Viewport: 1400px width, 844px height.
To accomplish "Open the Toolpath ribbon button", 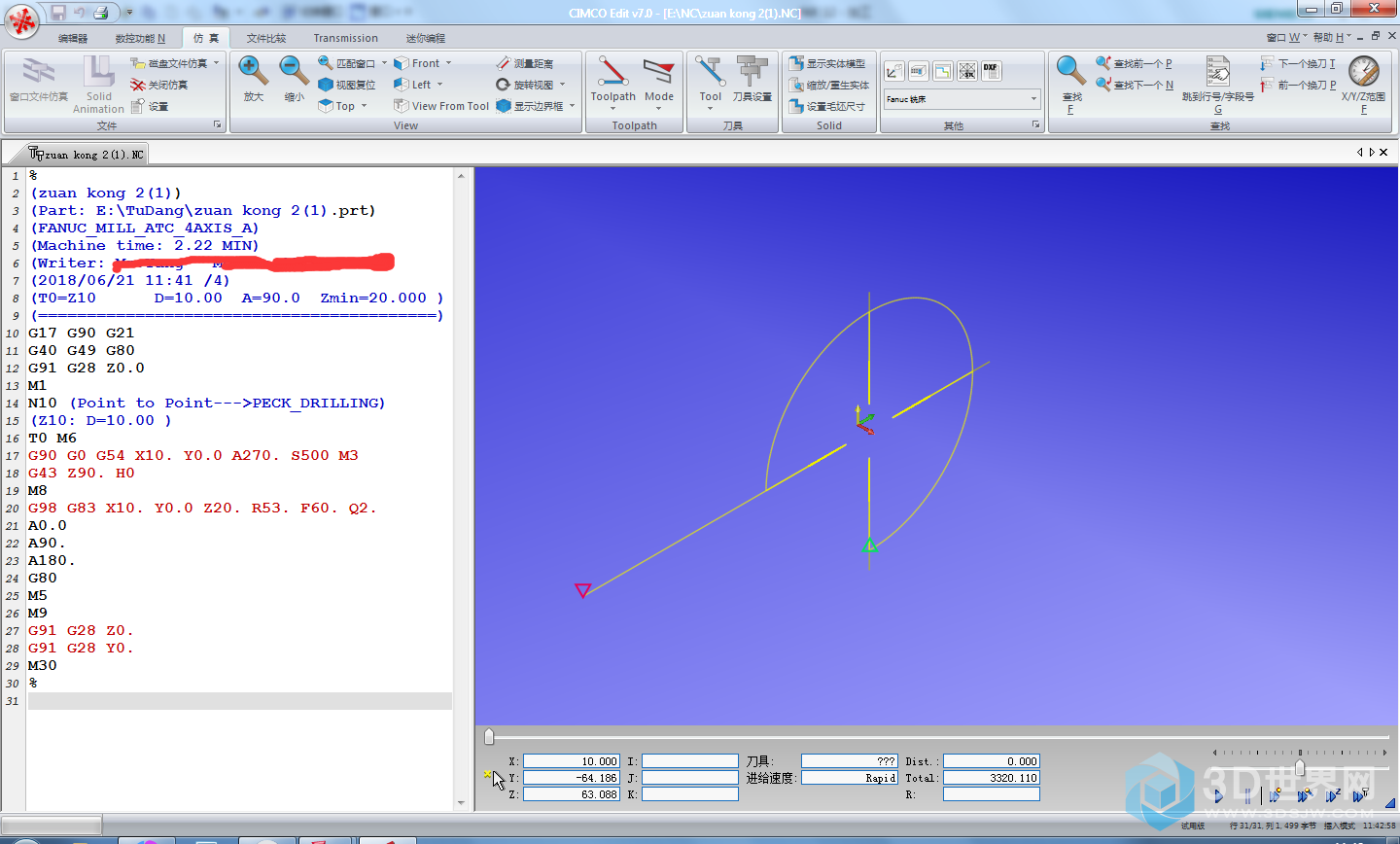I will (x=613, y=81).
